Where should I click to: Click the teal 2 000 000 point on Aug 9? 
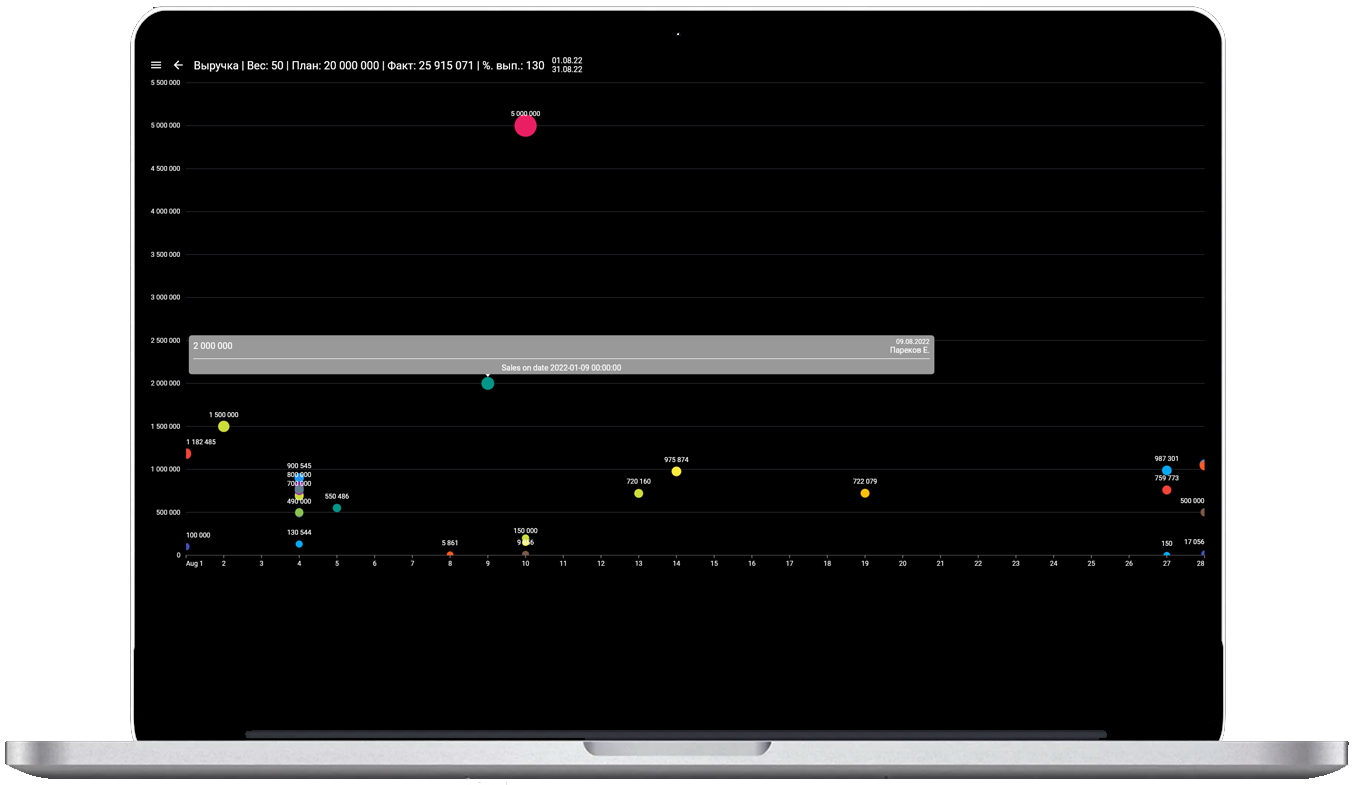coord(487,383)
